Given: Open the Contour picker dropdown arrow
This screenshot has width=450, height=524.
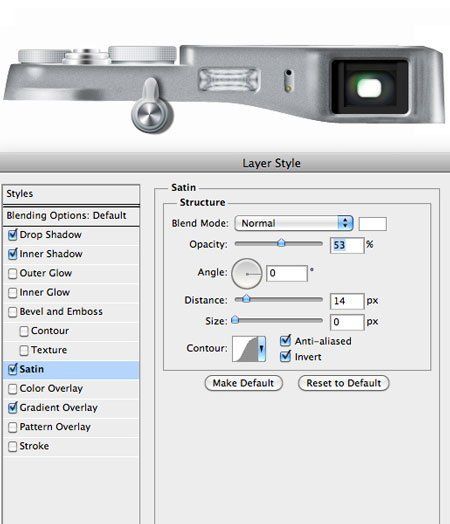Looking at the screenshot, I should tap(262, 349).
